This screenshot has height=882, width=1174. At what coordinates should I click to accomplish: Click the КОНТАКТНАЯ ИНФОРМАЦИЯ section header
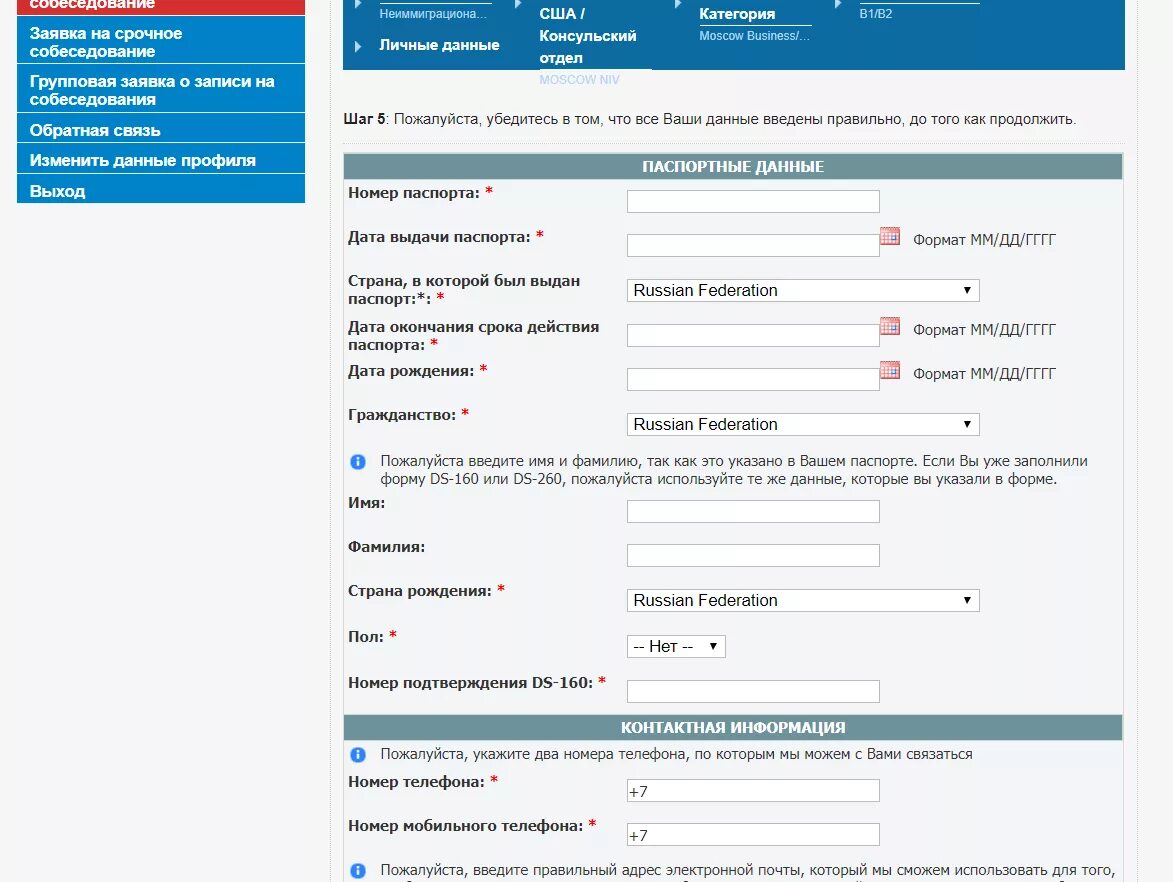pyautogui.click(x=733, y=727)
